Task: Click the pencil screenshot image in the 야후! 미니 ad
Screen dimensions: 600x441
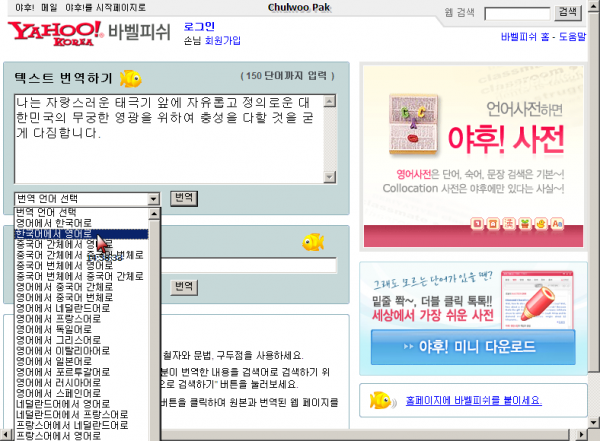Action: 537,299
